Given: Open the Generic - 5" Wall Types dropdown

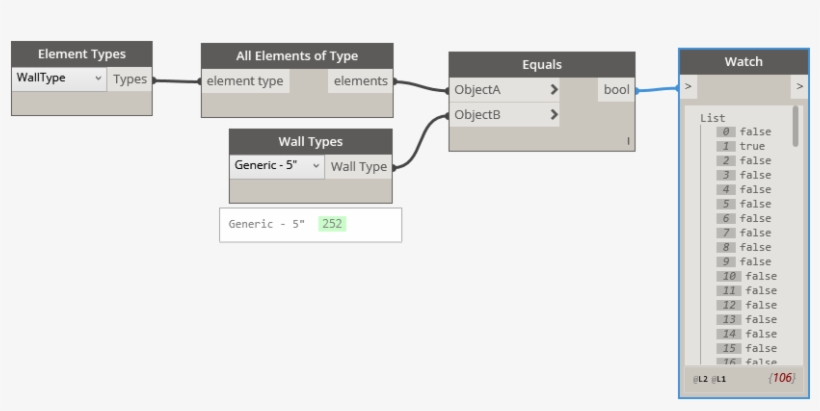Looking at the screenshot, I should (x=277, y=166).
